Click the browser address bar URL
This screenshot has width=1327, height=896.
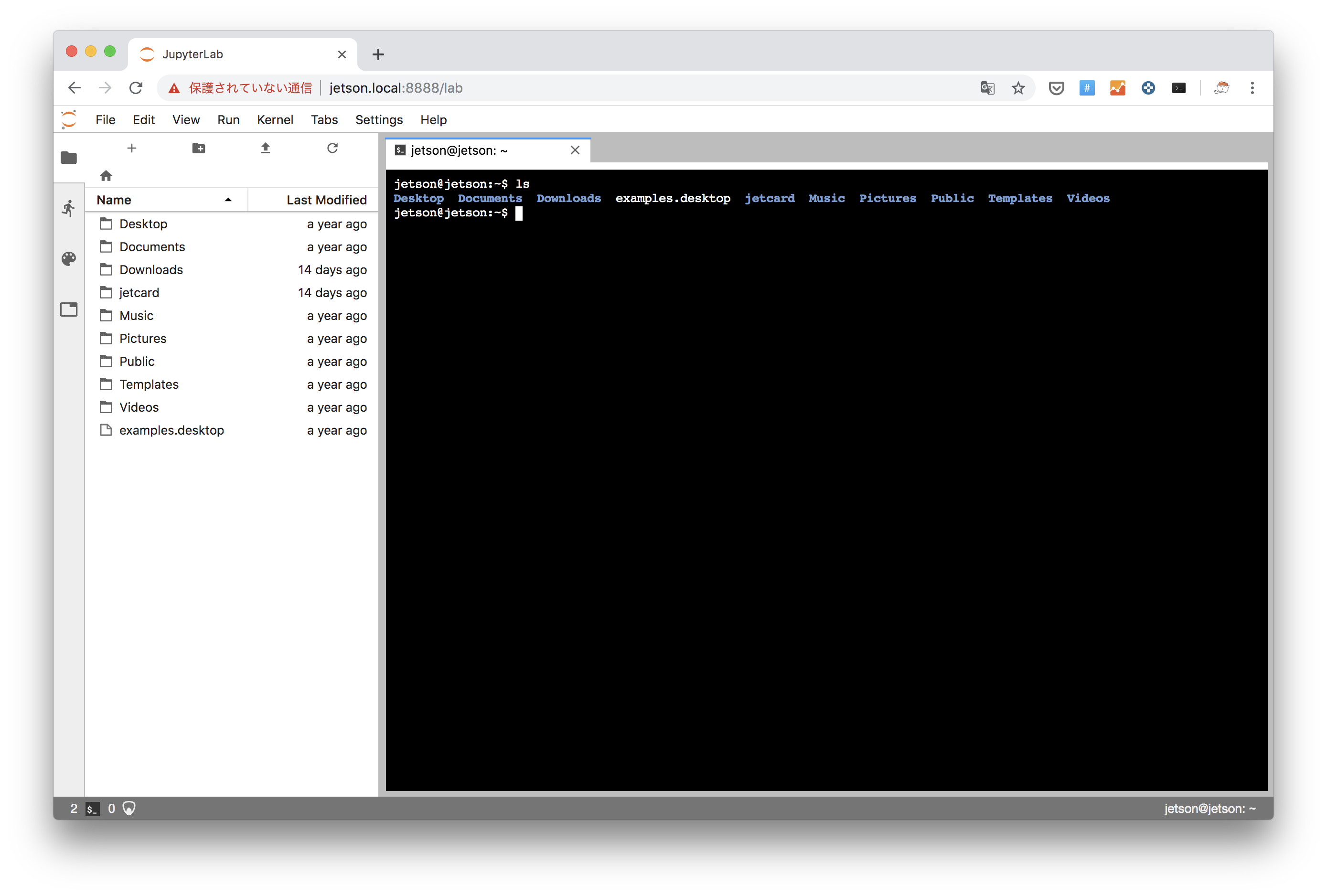[396, 88]
